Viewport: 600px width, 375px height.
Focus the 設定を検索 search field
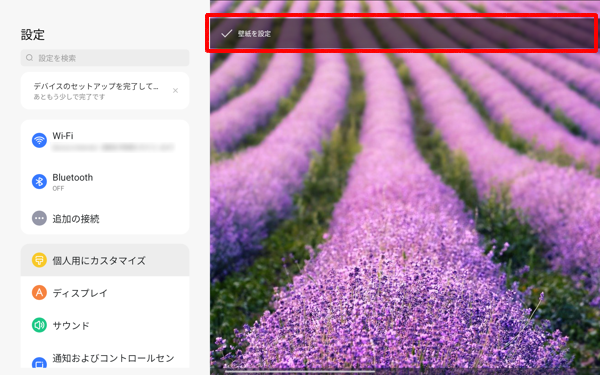[x=105, y=58]
